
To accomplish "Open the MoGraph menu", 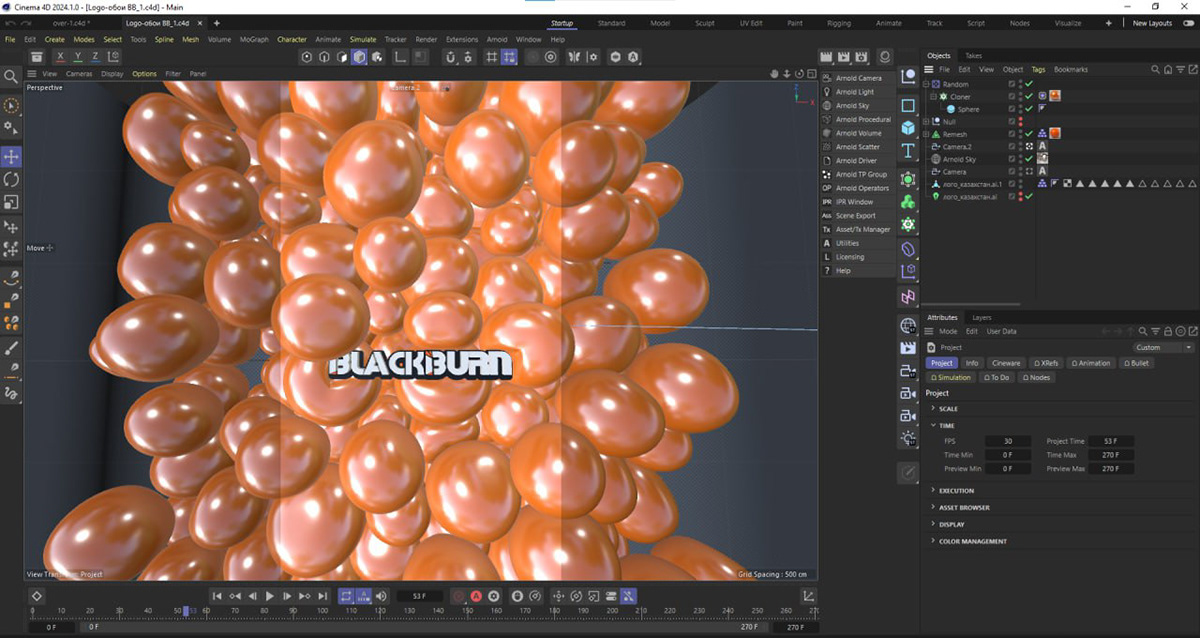I will click(253, 40).
